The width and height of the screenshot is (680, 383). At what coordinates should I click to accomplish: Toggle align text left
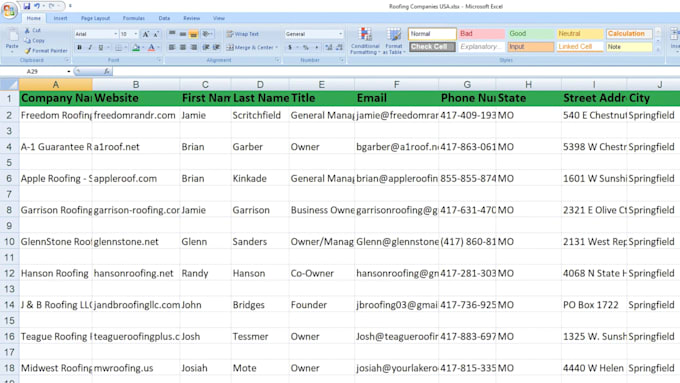click(172, 47)
